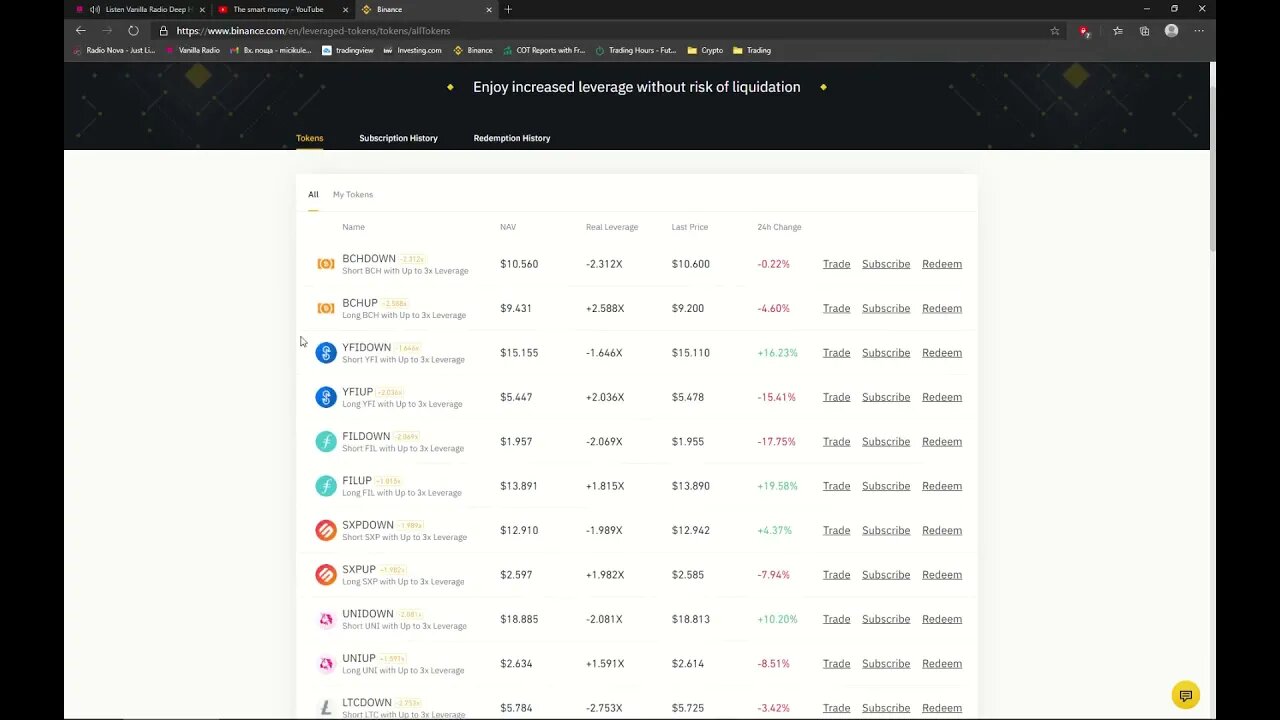Switch to the My Tokens filter
Screen dimensions: 1280x720
pyautogui.click(x=353, y=194)
